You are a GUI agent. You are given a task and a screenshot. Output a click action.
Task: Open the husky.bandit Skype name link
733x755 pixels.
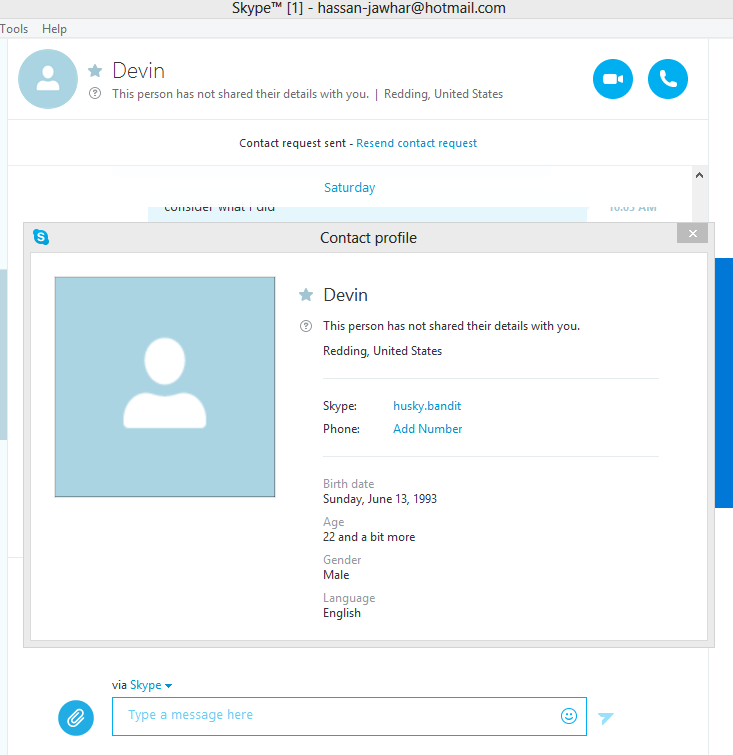pyautogui.click(x=427, y=406)
